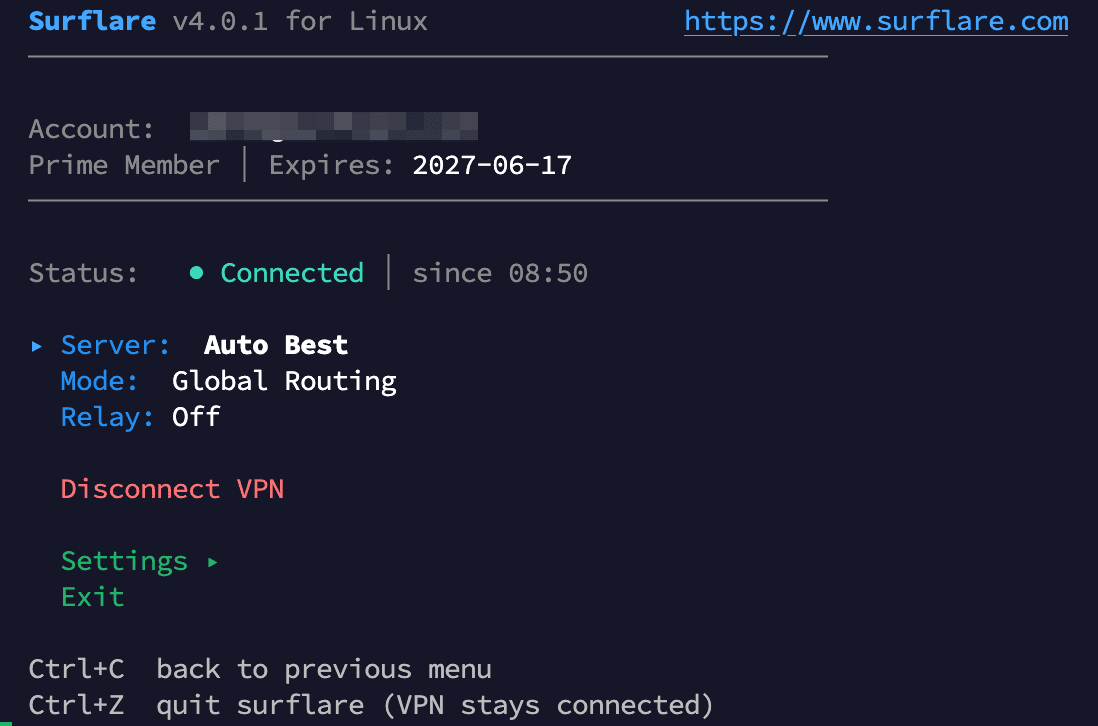This screenshot has height=726, width=1098.
Task: Click the expiry date 2027-06-17
Action: pos(491,165)
